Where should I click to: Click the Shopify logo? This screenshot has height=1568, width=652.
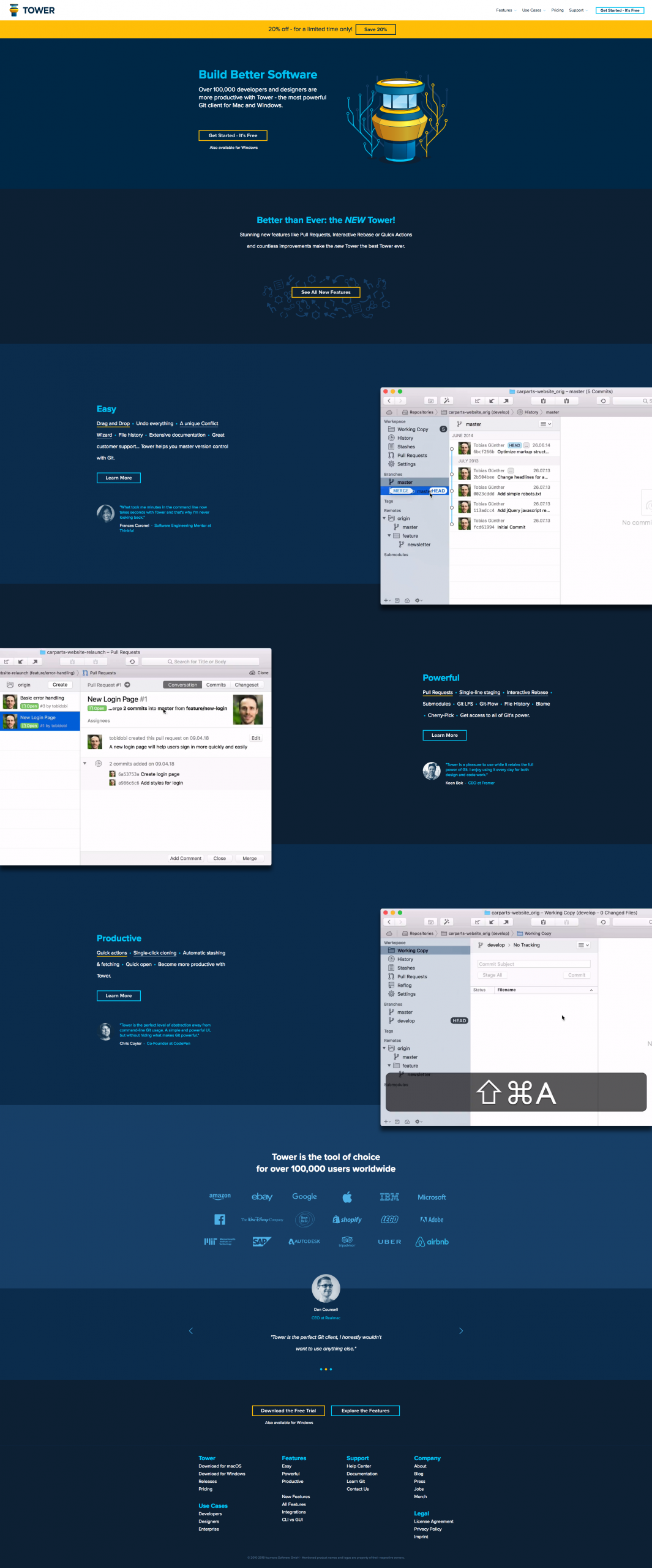(347, 1219)
